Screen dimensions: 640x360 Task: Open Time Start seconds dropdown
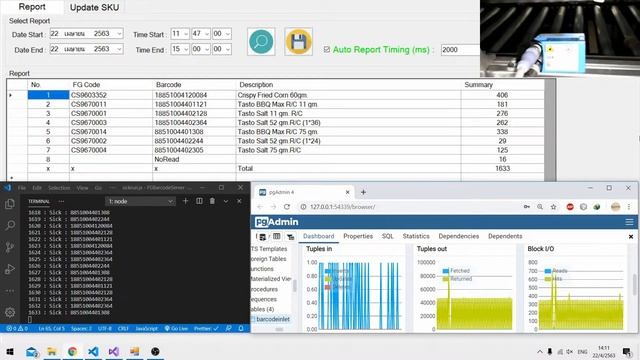[227, 33]
